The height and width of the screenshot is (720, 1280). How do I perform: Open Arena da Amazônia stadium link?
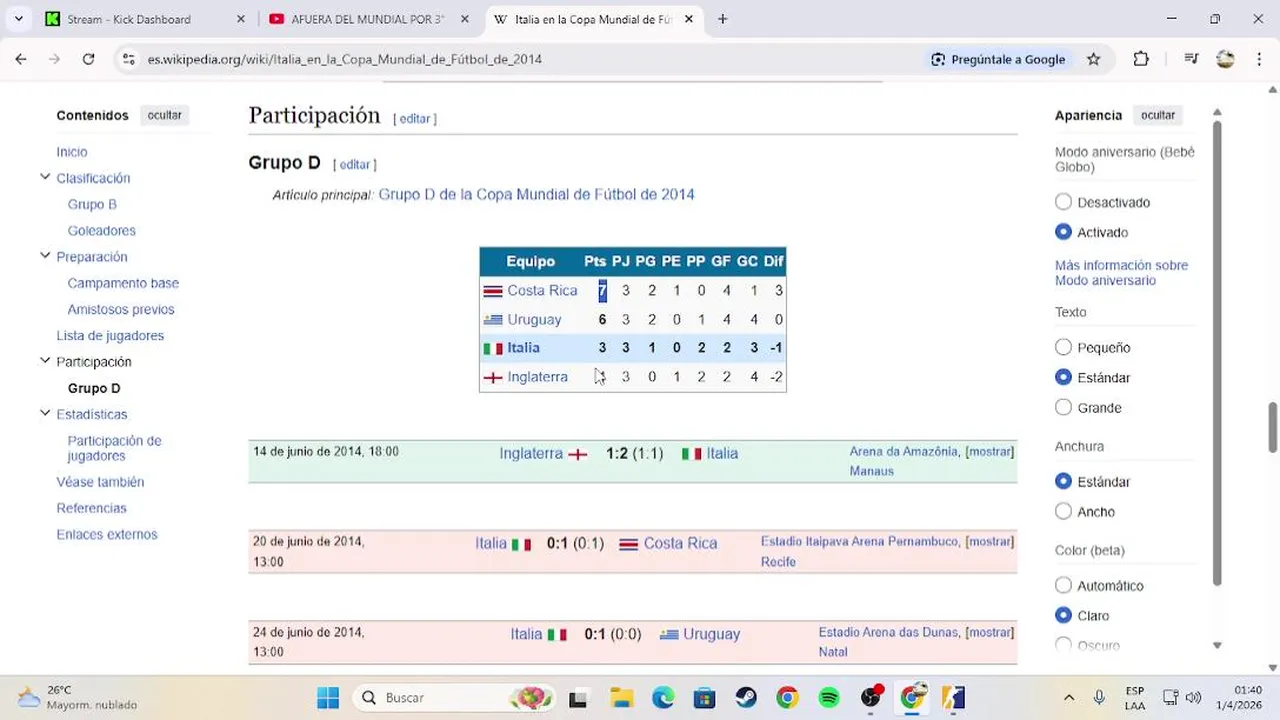click(903, 452)
